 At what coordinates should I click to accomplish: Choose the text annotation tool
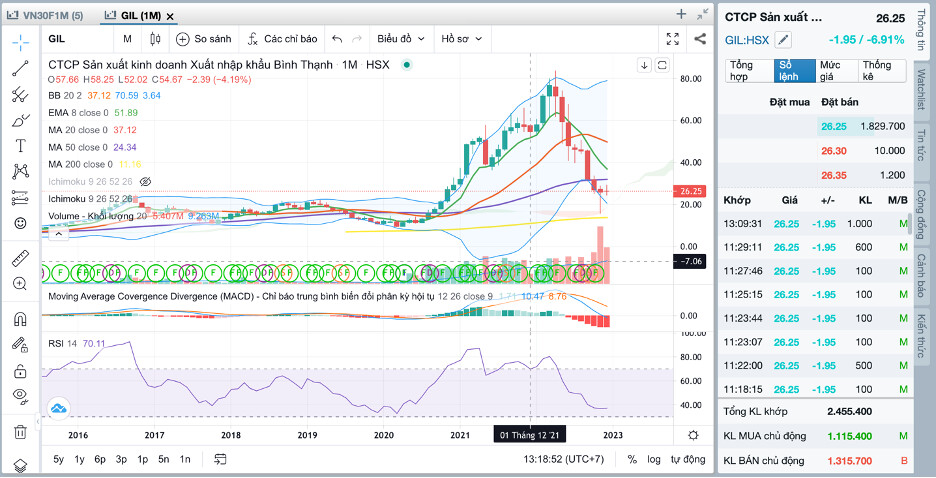point(20,146)
